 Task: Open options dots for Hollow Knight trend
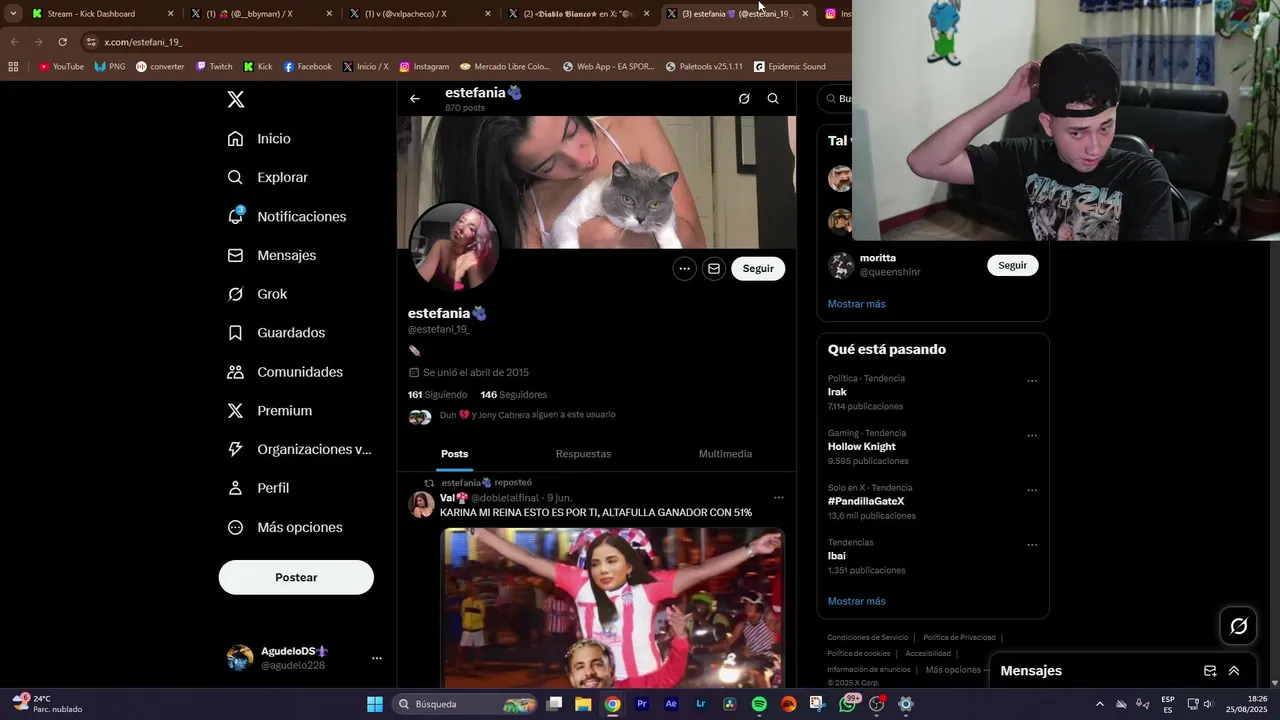point(1032,436)
